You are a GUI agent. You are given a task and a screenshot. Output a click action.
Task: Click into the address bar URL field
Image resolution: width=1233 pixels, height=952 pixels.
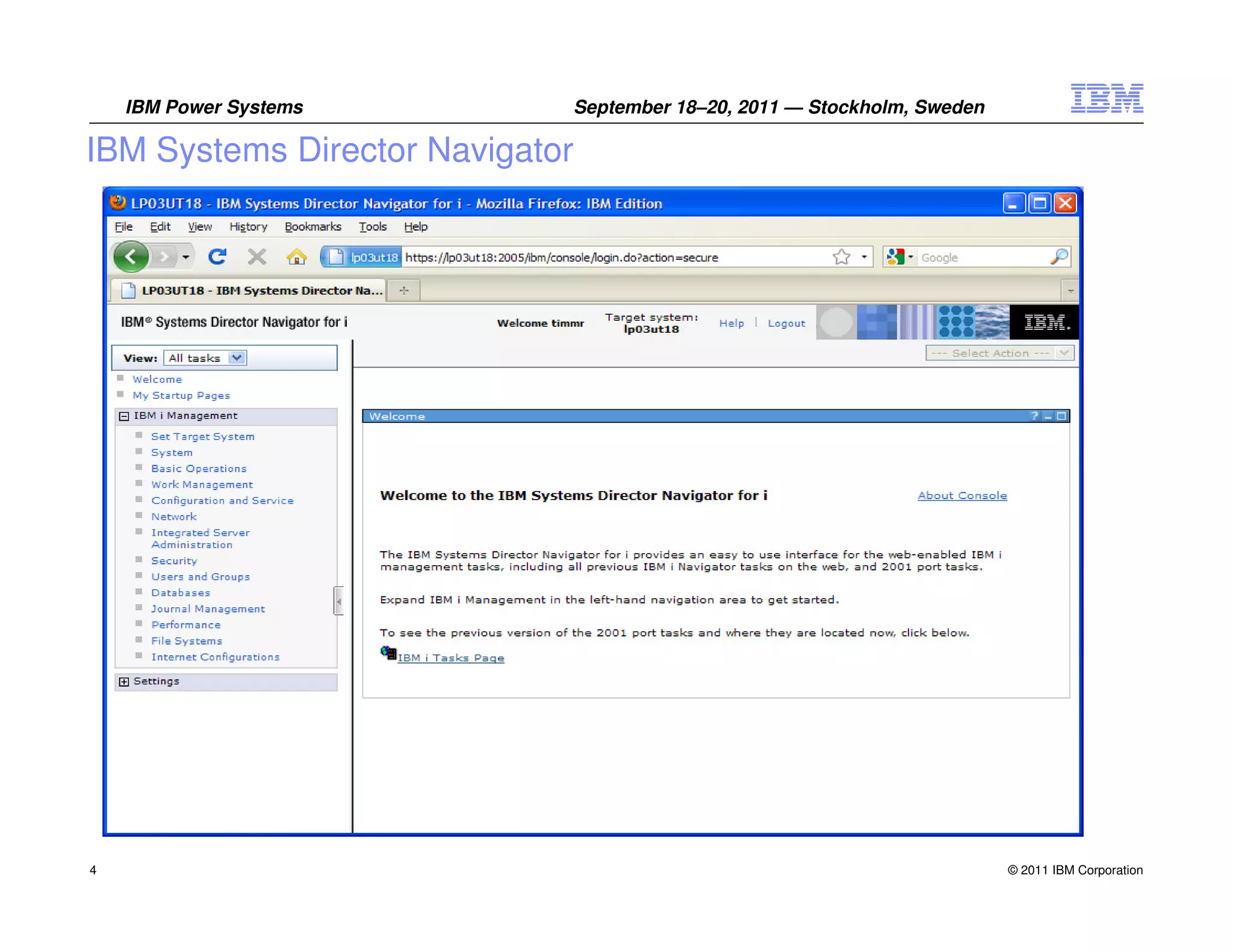614,257
